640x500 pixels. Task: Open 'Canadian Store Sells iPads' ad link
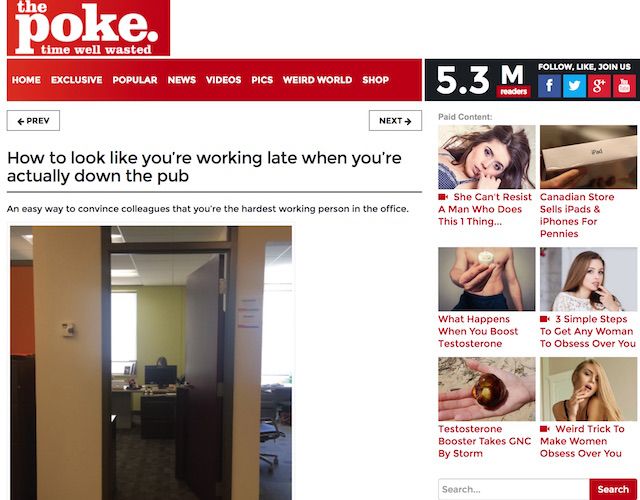click(x=577, y=215)
